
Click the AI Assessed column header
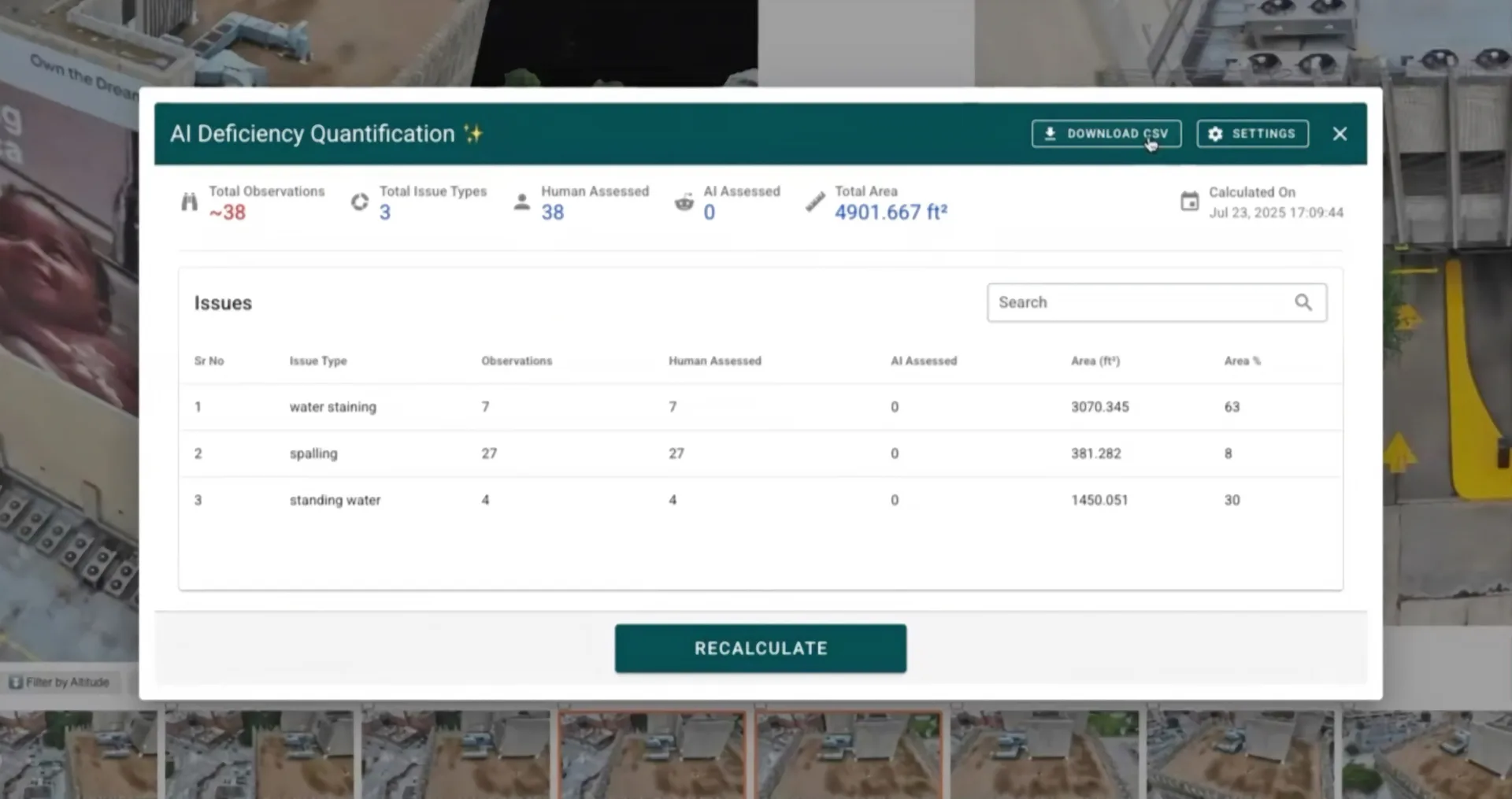point(924,361)
